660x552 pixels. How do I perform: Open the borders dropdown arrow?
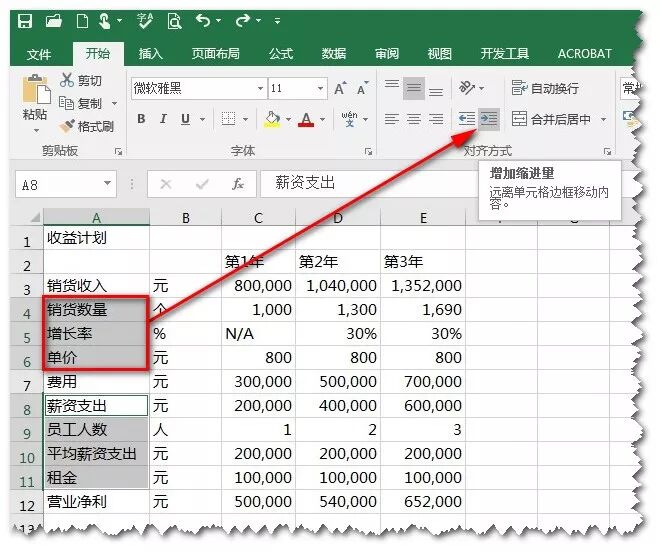pyautogui.click(x=245, y=120)
